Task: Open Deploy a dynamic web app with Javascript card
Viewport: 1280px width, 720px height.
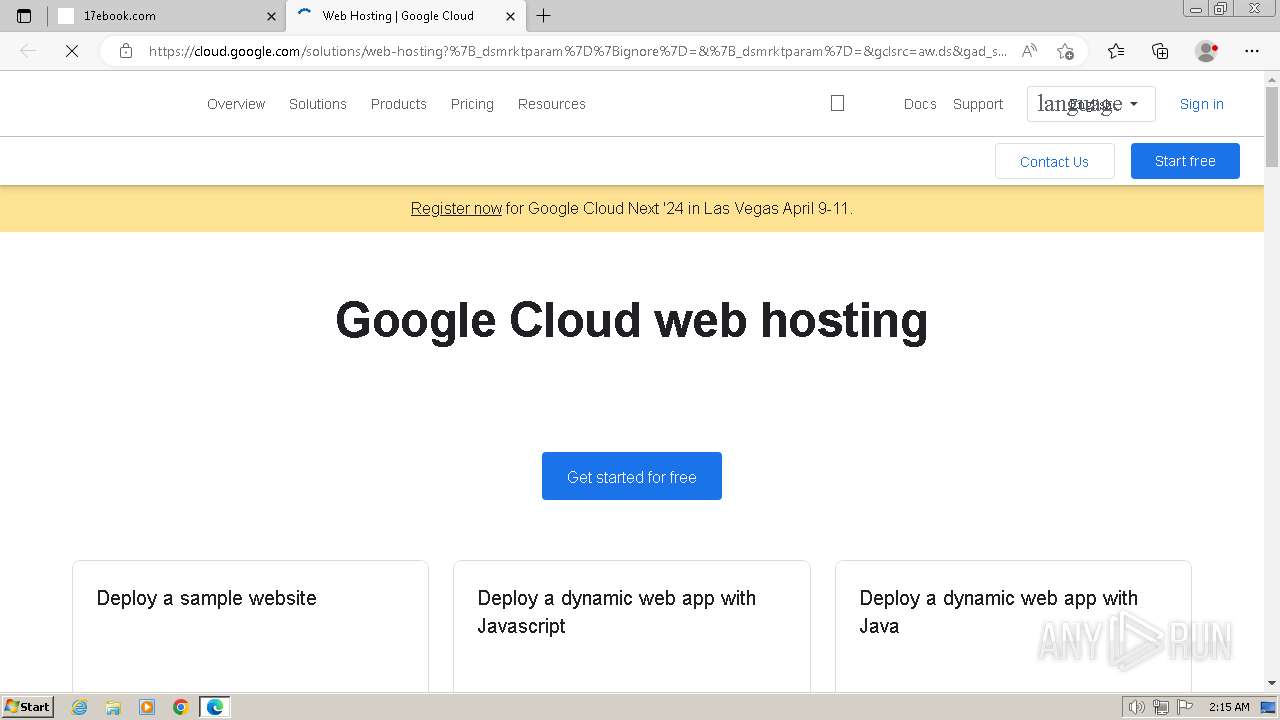Action: pyautogui.click(x=632, y=626)
